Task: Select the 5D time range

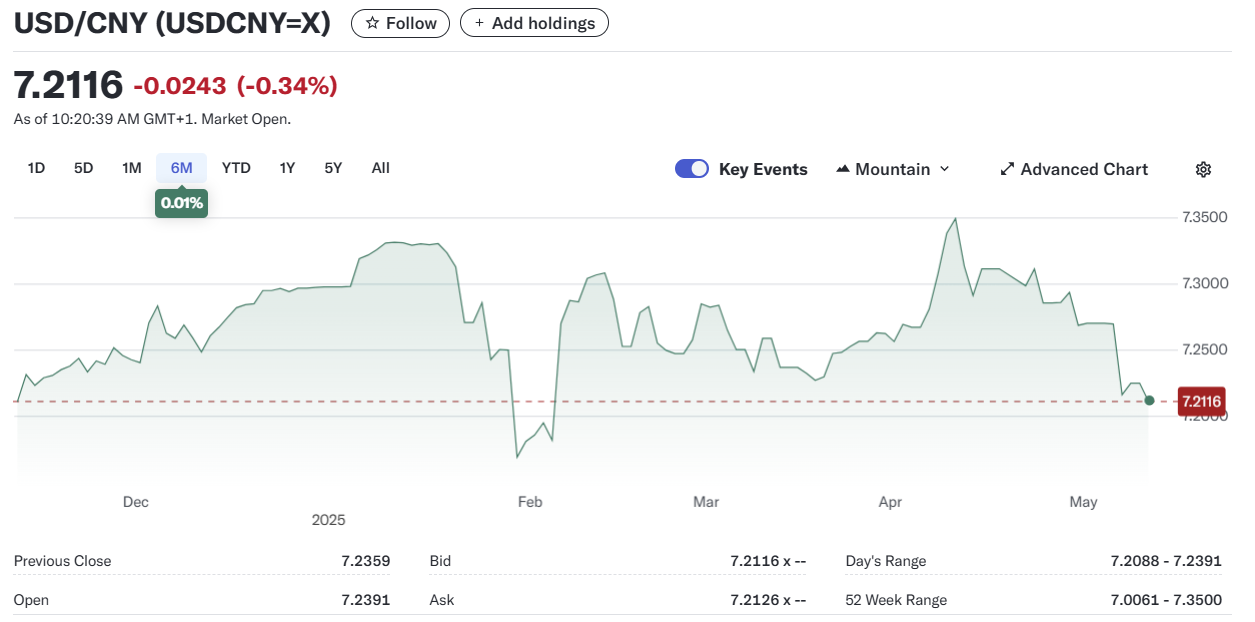Action: point(84,168)
